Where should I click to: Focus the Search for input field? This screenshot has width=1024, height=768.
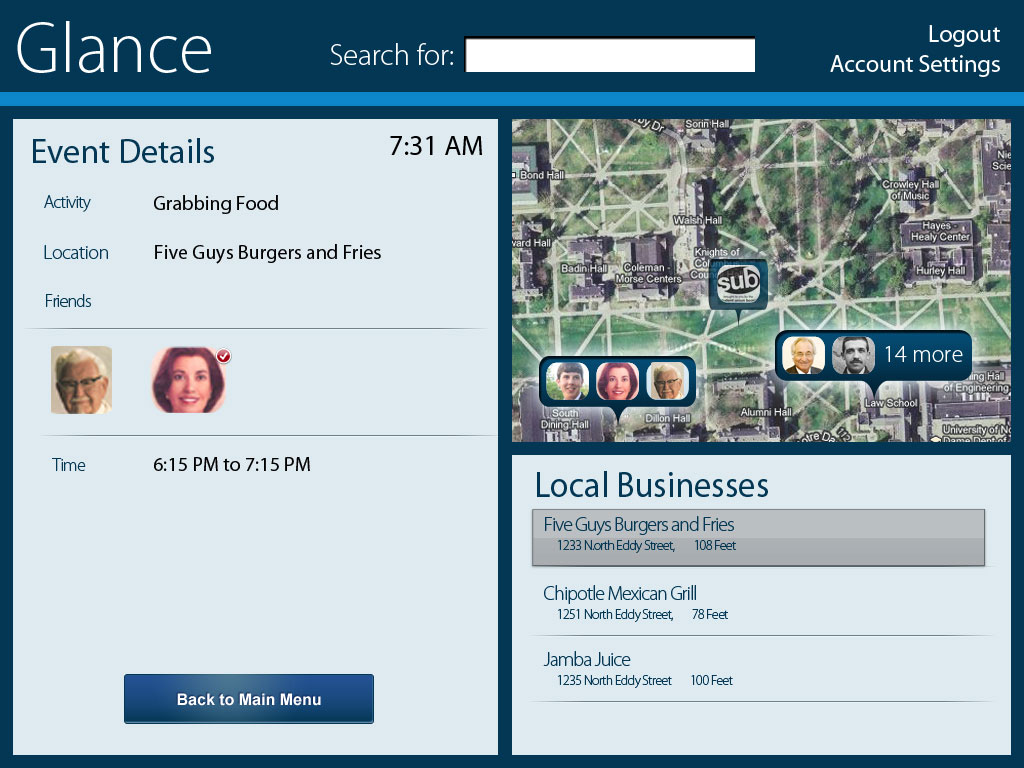(x=609, y=55)
